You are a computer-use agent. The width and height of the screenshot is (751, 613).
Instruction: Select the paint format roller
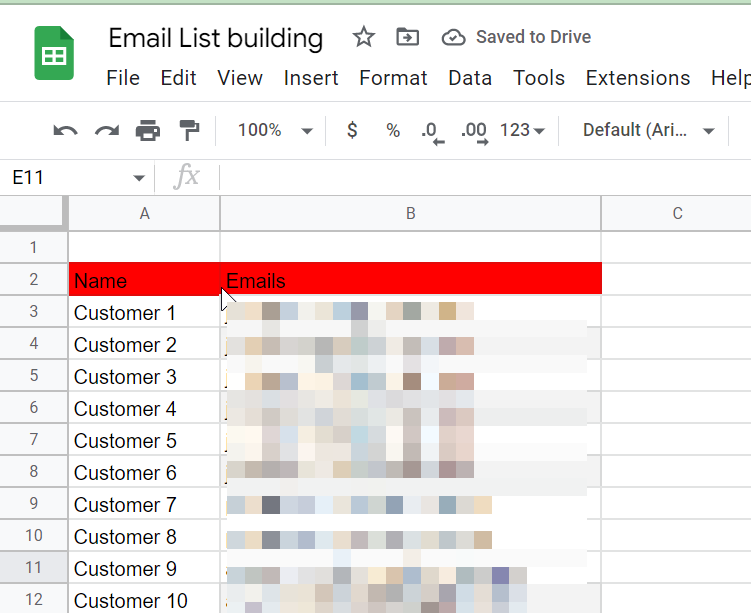(188, 131)
